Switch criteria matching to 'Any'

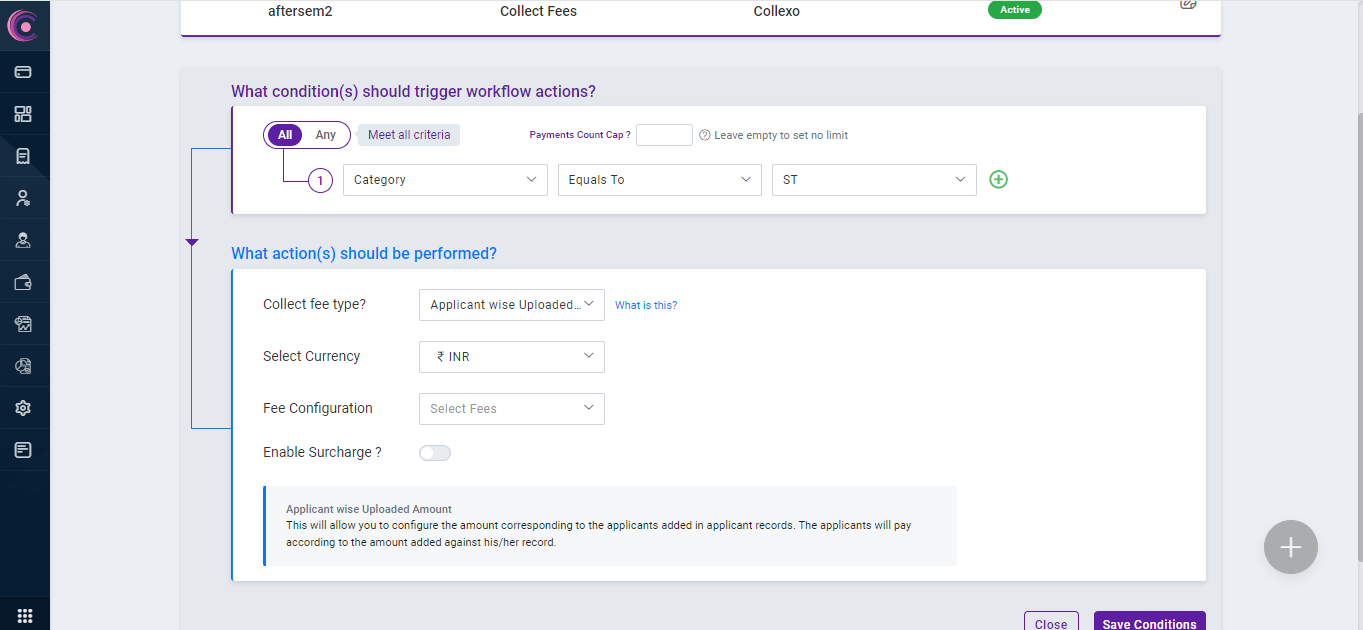click(326, 135)
